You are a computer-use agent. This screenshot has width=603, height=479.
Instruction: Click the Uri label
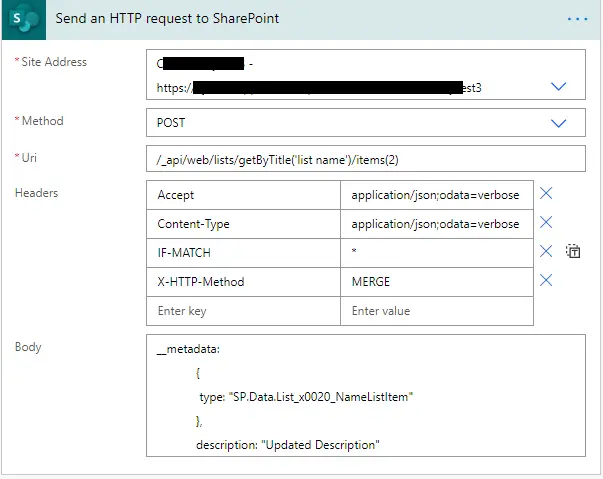(29, 158)
